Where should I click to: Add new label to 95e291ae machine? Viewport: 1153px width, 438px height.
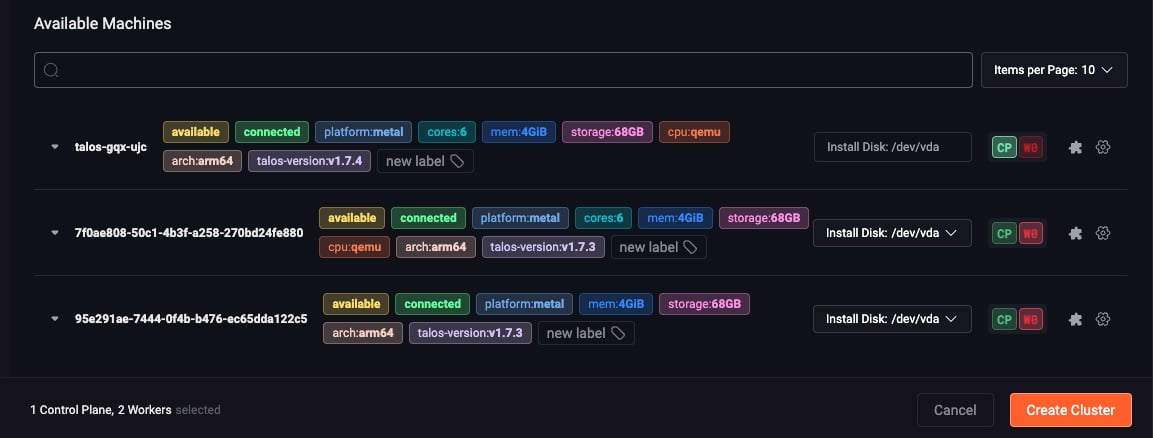[586, 333]
